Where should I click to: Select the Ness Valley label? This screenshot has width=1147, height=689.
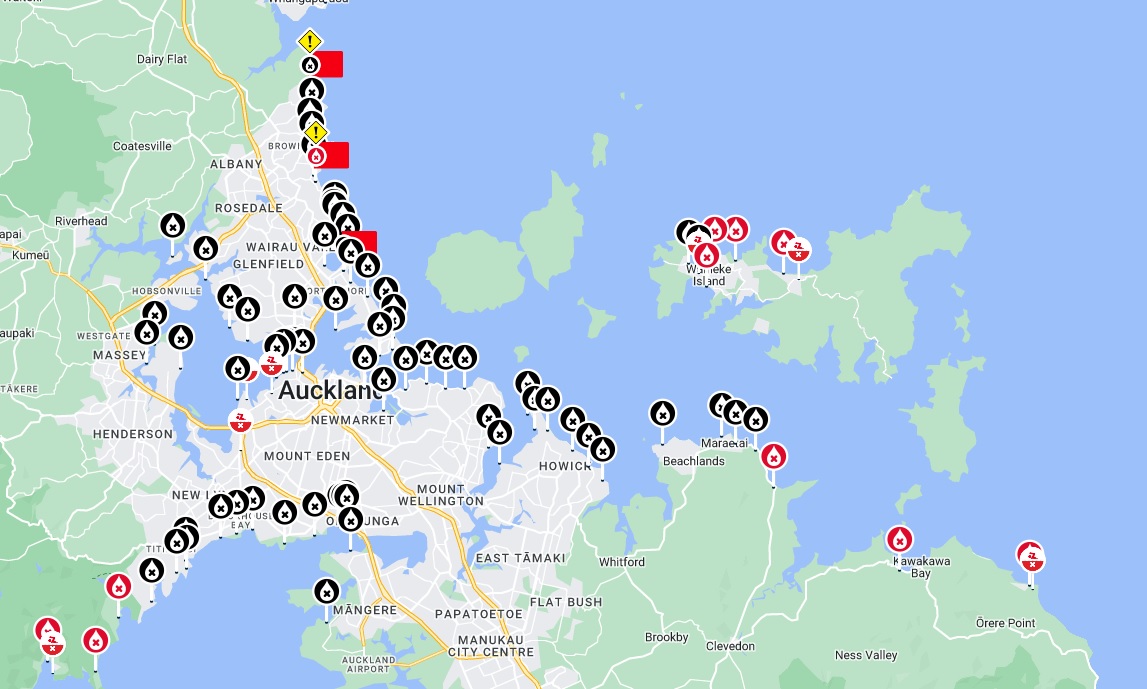[x=866, y=655]
